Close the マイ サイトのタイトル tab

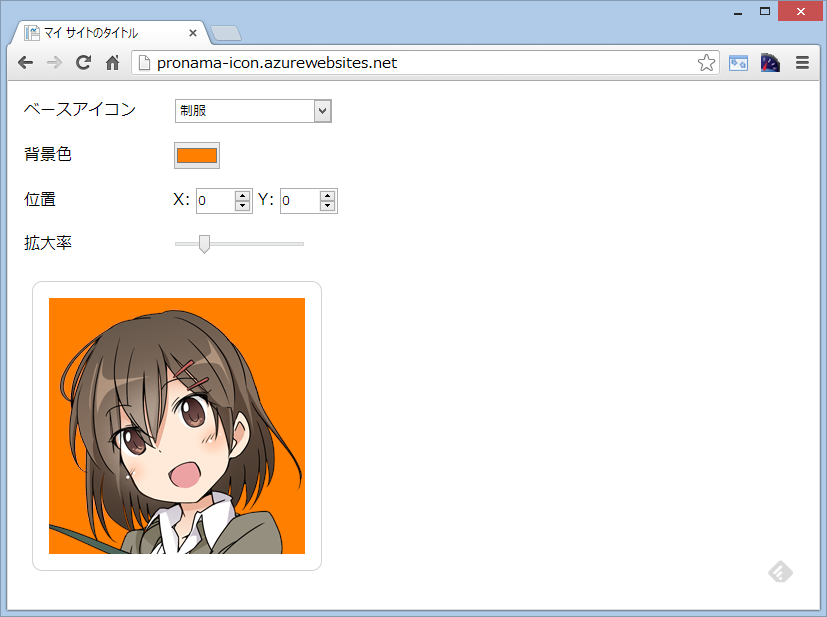[193, 33]
